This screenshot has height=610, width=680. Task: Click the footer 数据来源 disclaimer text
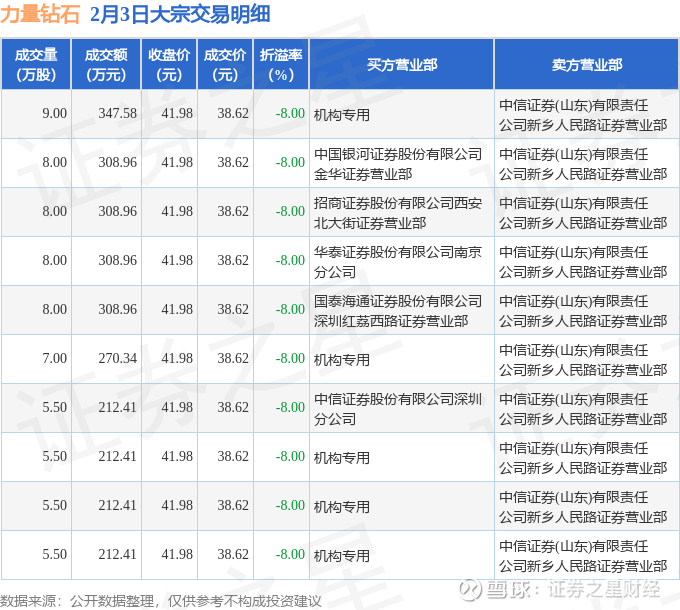(160, 601)
